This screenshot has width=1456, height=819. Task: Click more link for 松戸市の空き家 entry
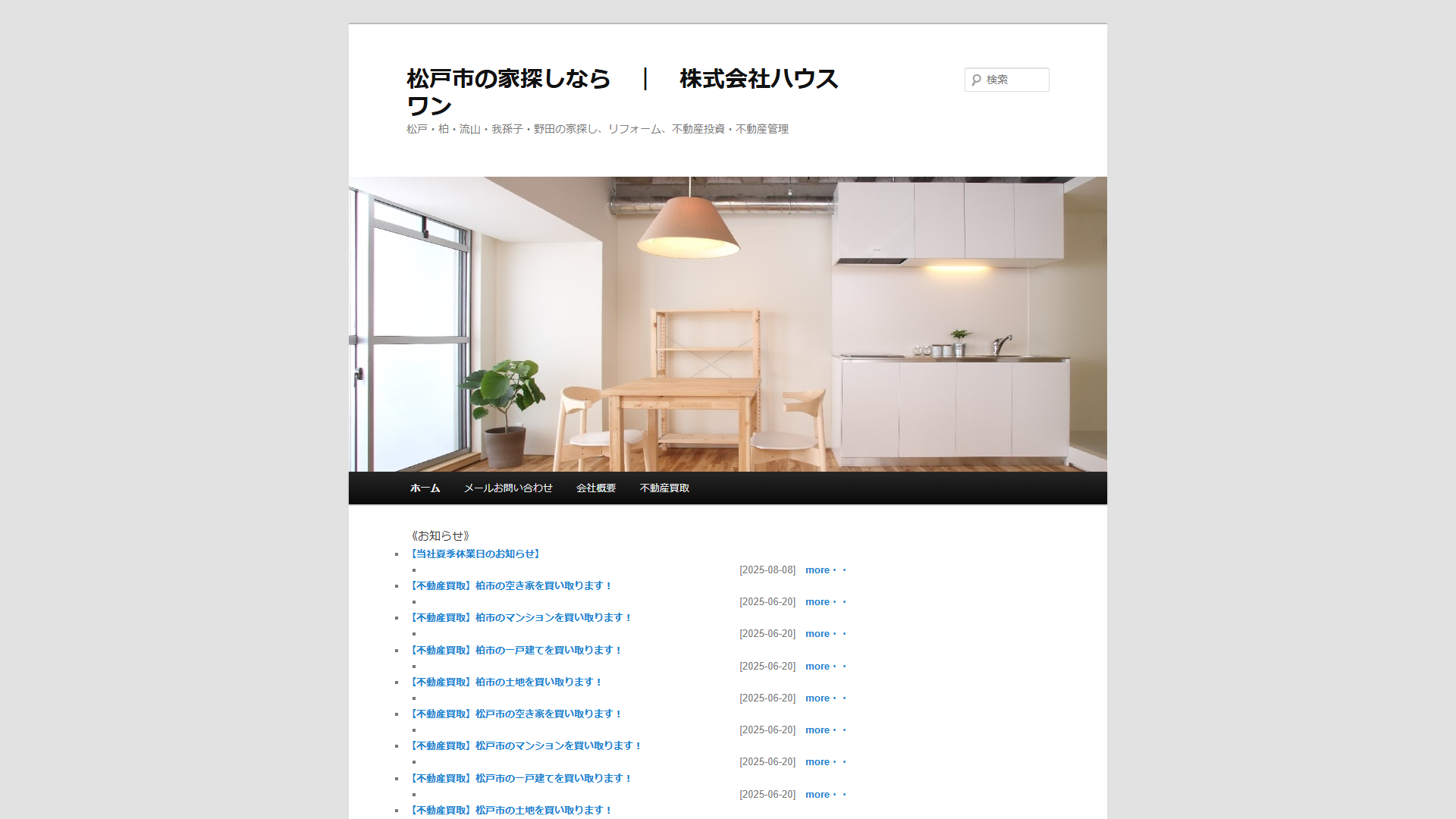click(x=826, y=730)
